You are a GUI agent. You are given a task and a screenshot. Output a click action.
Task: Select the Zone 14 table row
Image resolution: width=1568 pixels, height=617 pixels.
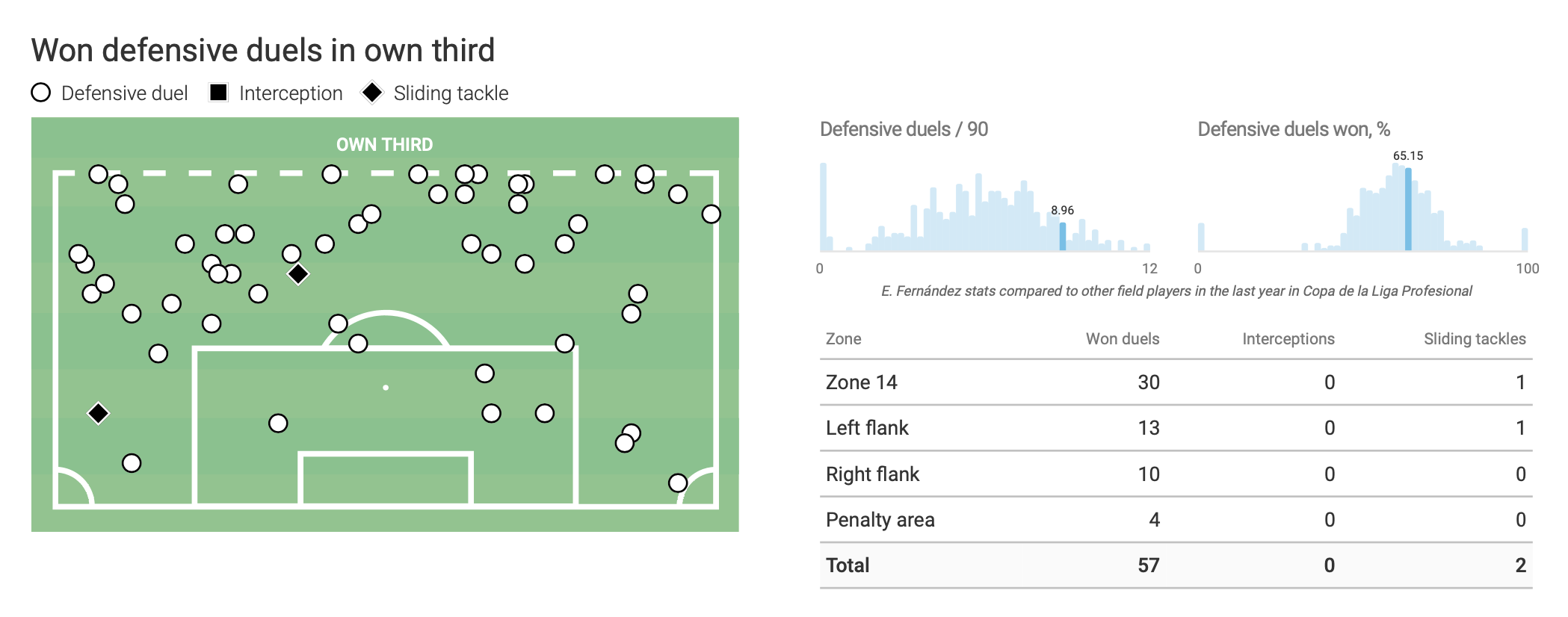[x=1176, y=382]
